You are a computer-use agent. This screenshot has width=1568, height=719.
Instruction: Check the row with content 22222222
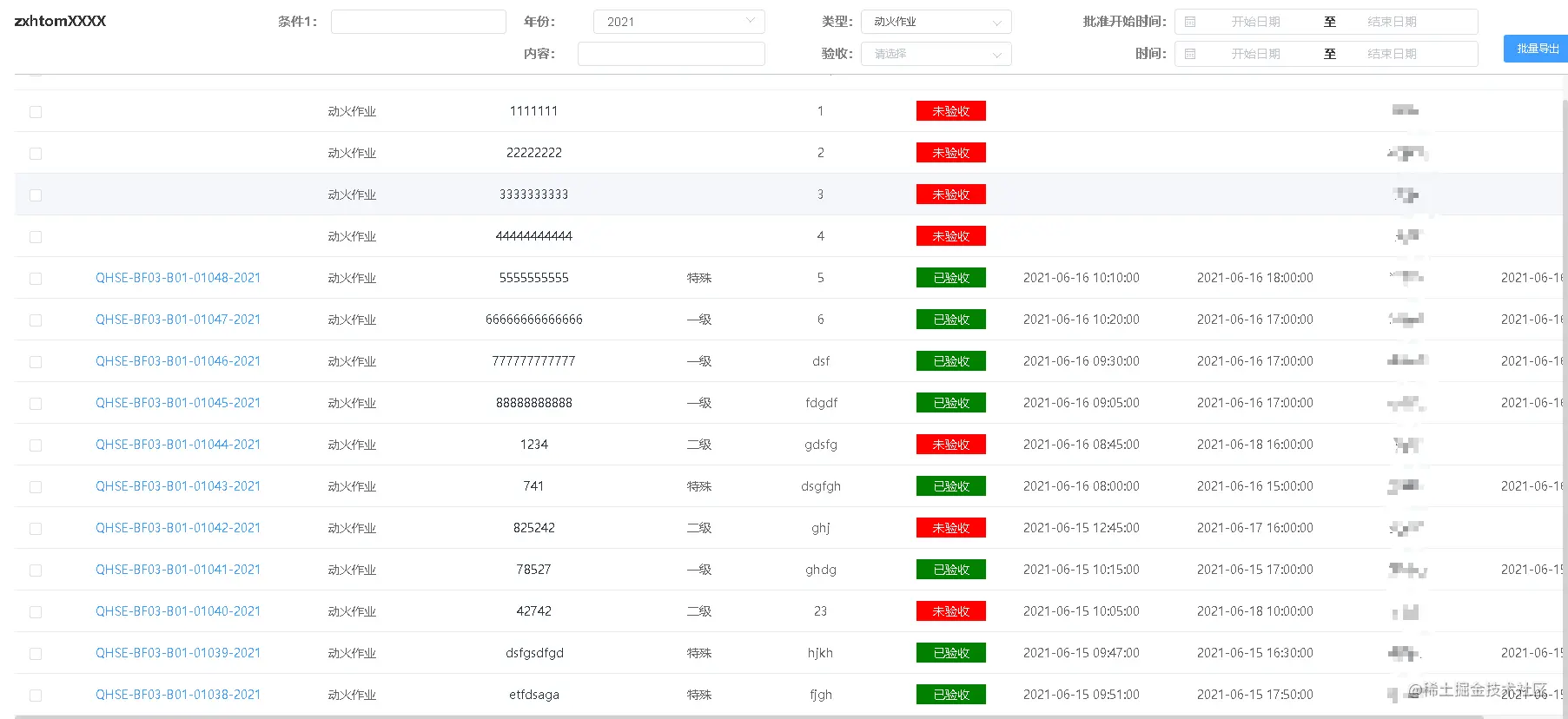pos(36,154)
